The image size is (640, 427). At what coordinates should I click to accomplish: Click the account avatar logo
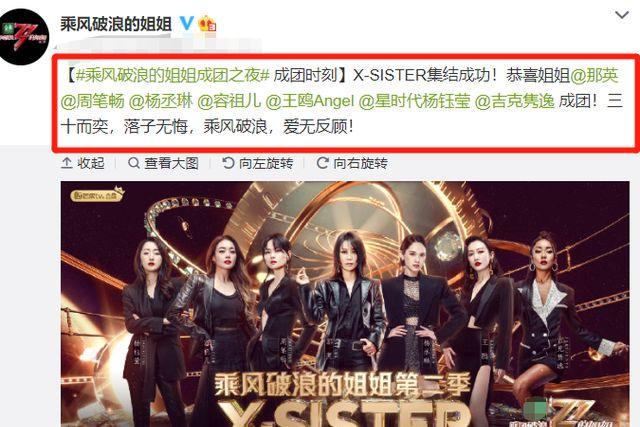24,37
